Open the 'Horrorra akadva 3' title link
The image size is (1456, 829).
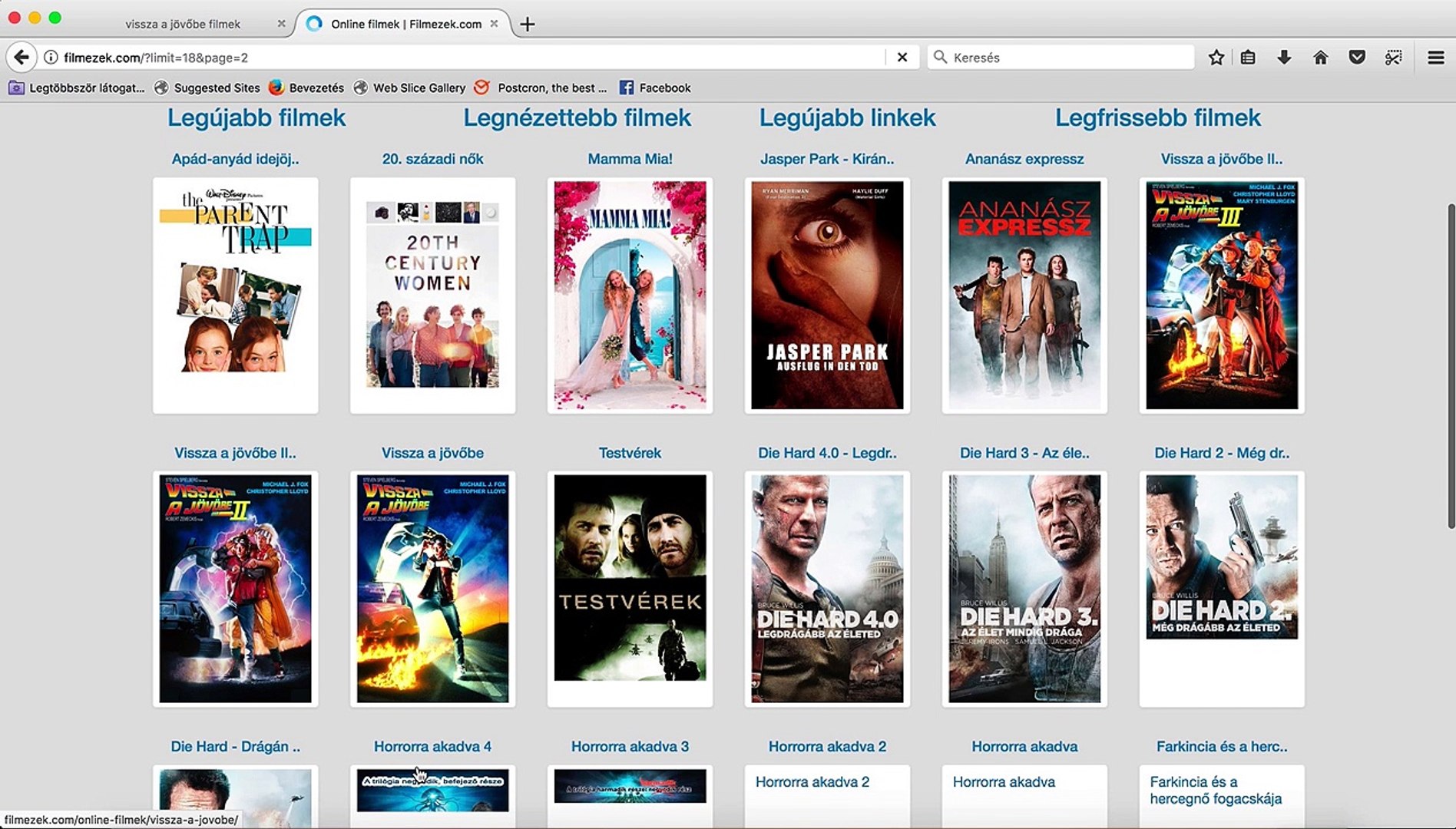pos(630,746)
